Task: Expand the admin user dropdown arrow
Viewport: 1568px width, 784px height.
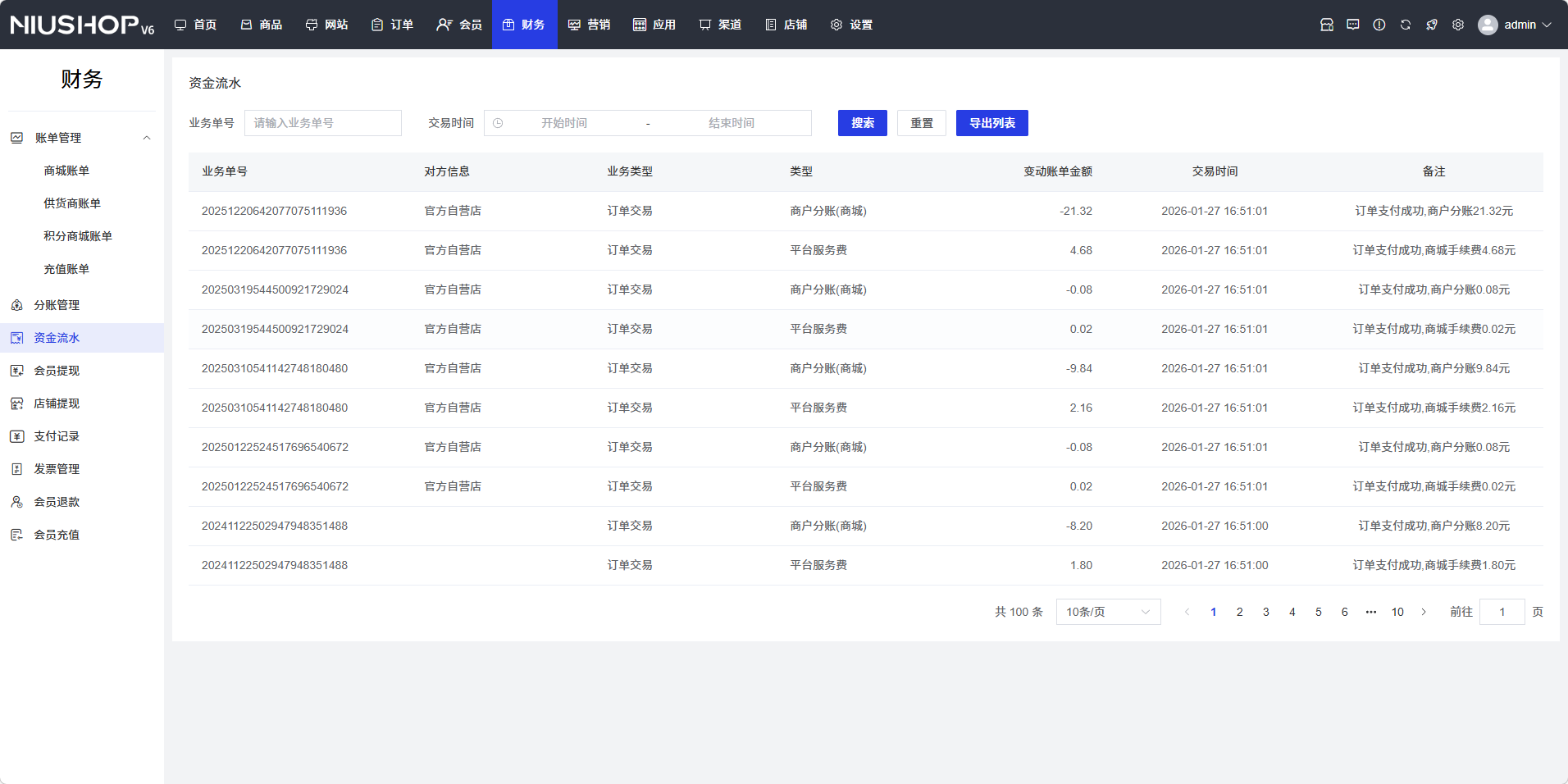Action: point(1547,25)
